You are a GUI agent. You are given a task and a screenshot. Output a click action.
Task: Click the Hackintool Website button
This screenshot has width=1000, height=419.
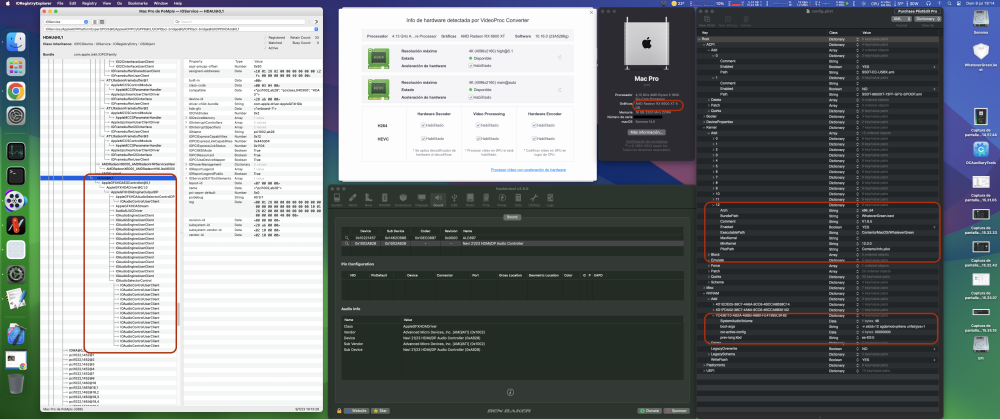click(357, 411)
